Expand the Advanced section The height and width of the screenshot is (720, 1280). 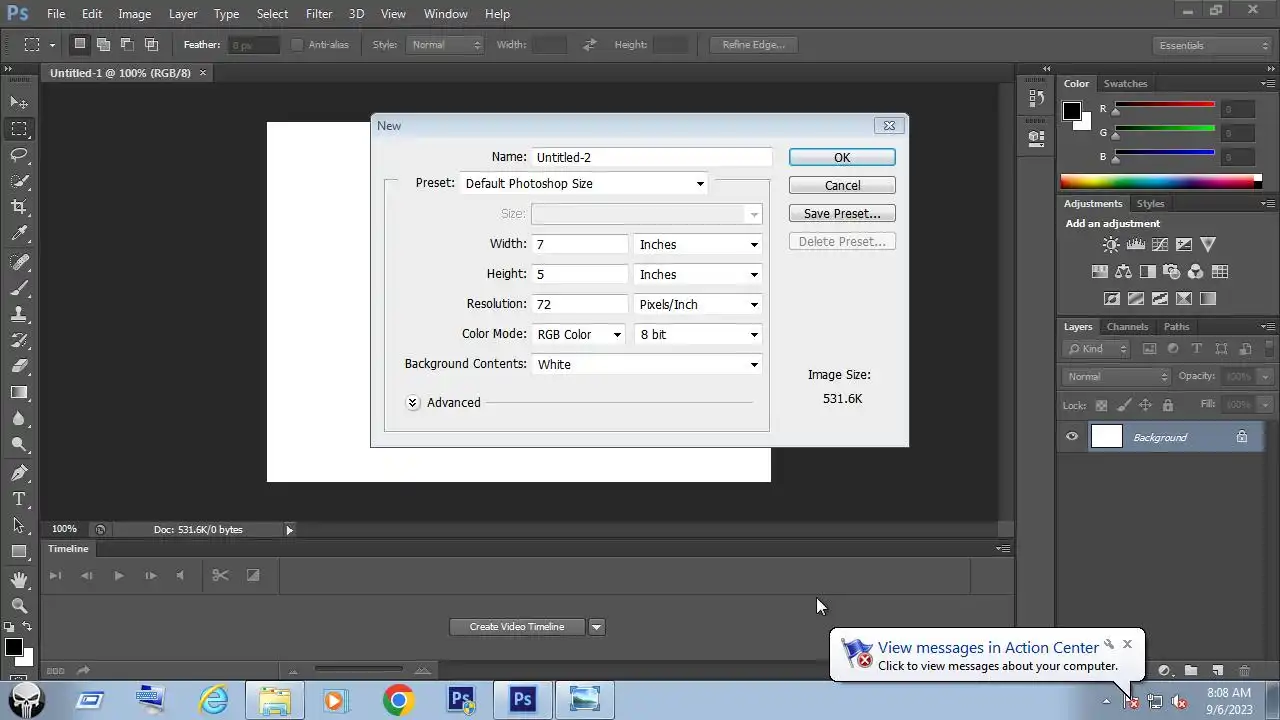413,403
